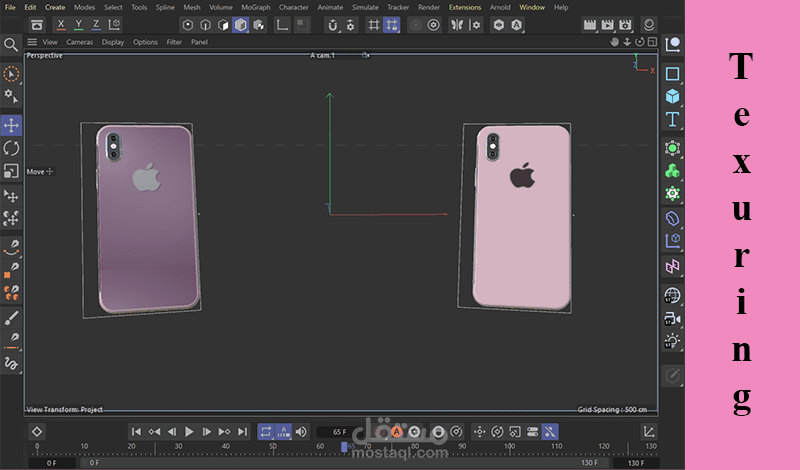Click the record keyframe diamond button
The image size is (800, 470).
pyautogui.click(x=37, y=432)
